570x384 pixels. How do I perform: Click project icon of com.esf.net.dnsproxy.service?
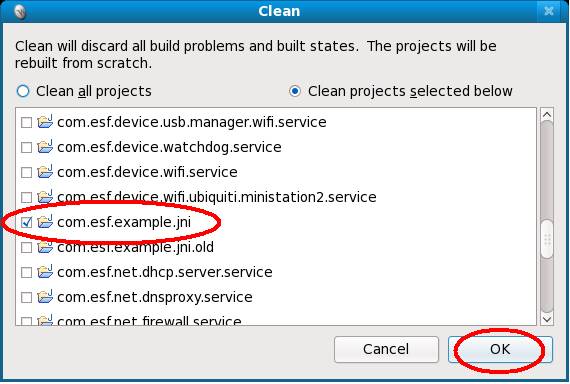45,297
